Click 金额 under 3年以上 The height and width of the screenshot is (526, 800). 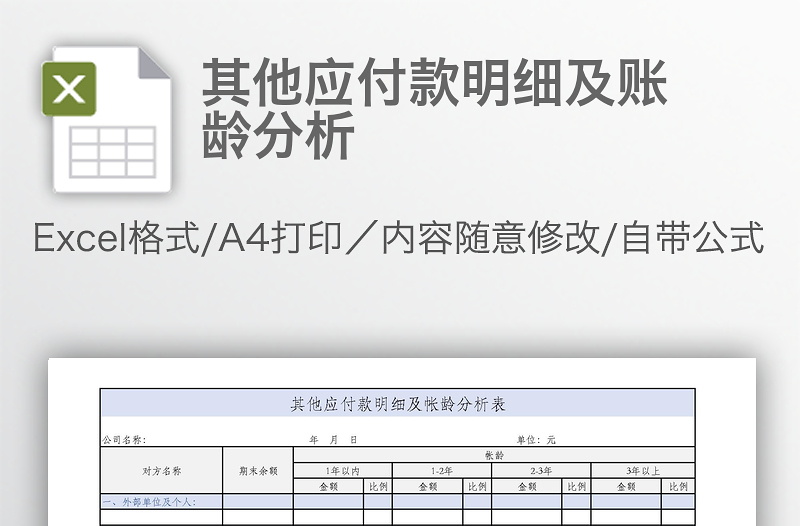[626, 486]
